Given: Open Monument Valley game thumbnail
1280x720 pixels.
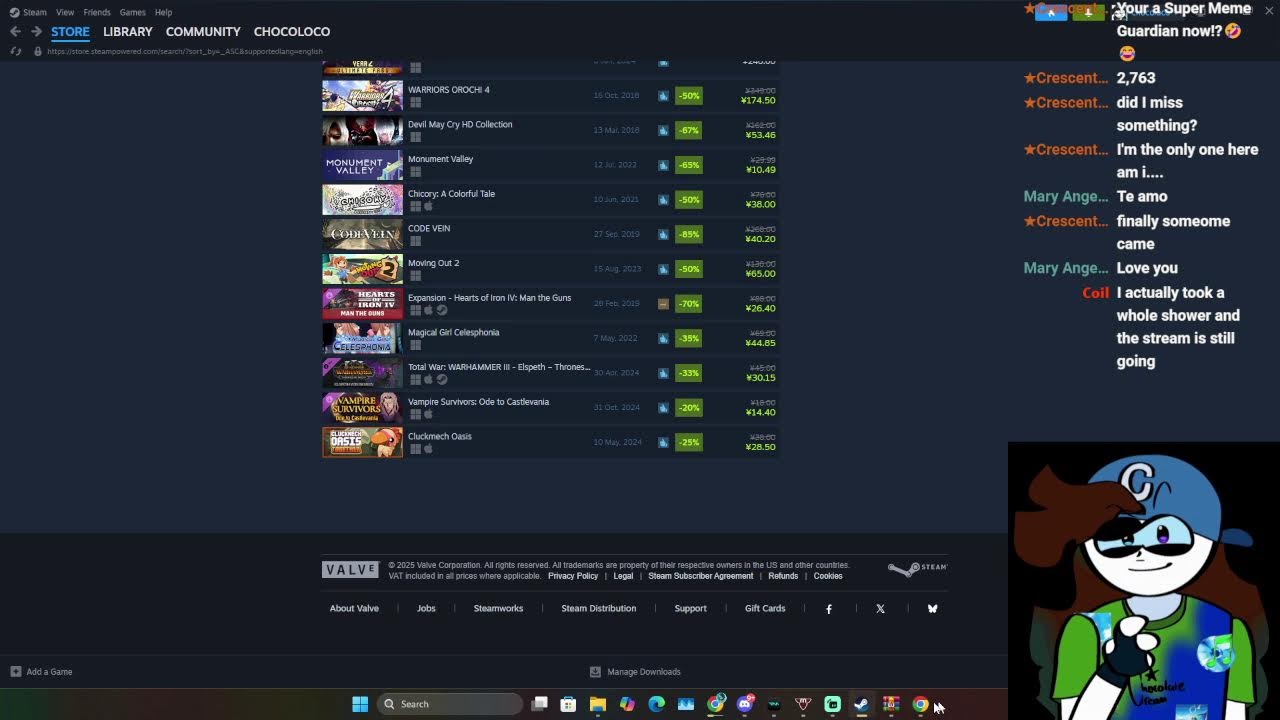Looking at the screenshot, I should (362, 165).
